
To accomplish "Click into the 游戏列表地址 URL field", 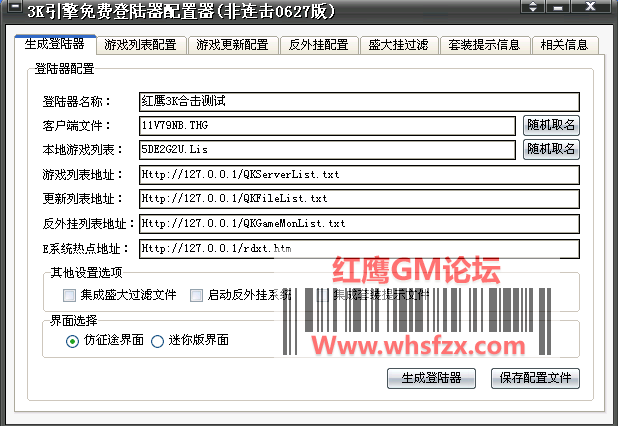I will [358, 174].
